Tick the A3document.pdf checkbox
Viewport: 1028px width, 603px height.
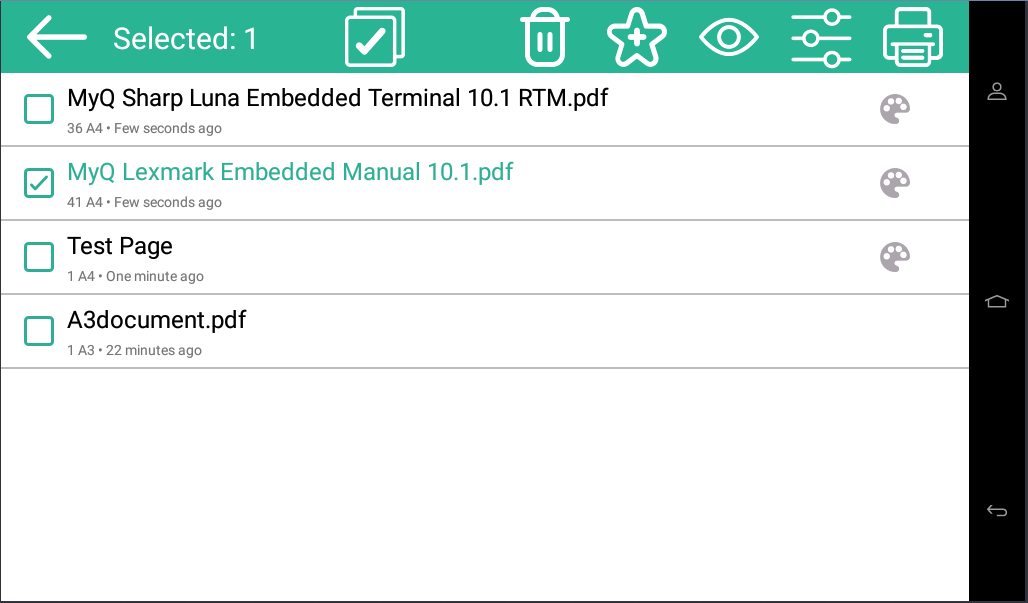[x=39, y=331]
